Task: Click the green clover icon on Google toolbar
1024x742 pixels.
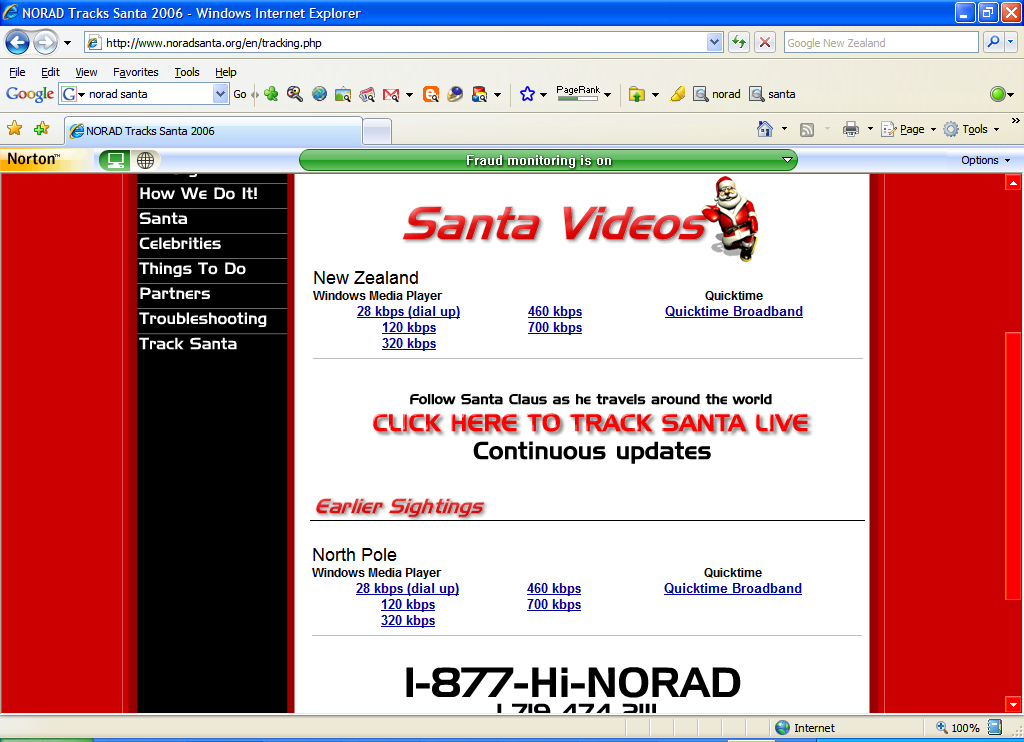Action: point(271,94)
